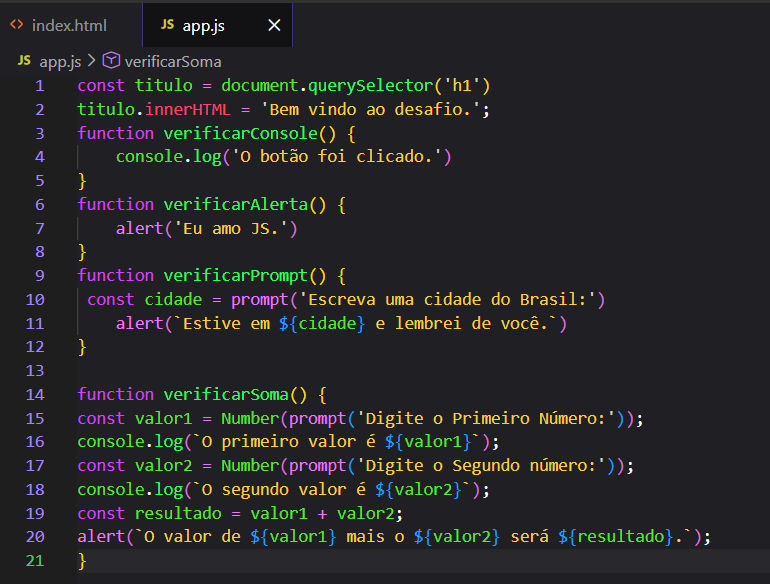Viewport: 770px width, 584px height.
Task: Switch to the index.html tab
Action: (x=68, y=25)
